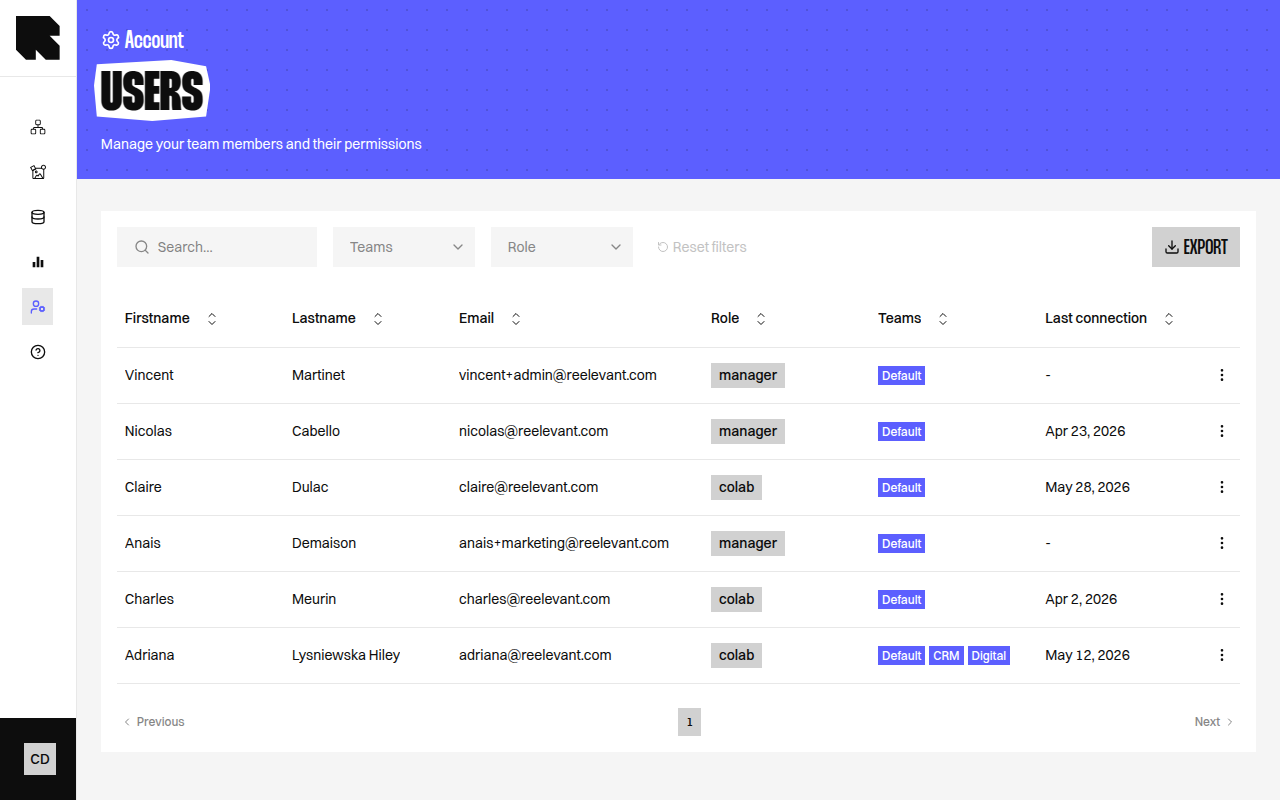1280x800 pixels.
Task: Open the users management sidebar icon
Action: click(38, 307)
